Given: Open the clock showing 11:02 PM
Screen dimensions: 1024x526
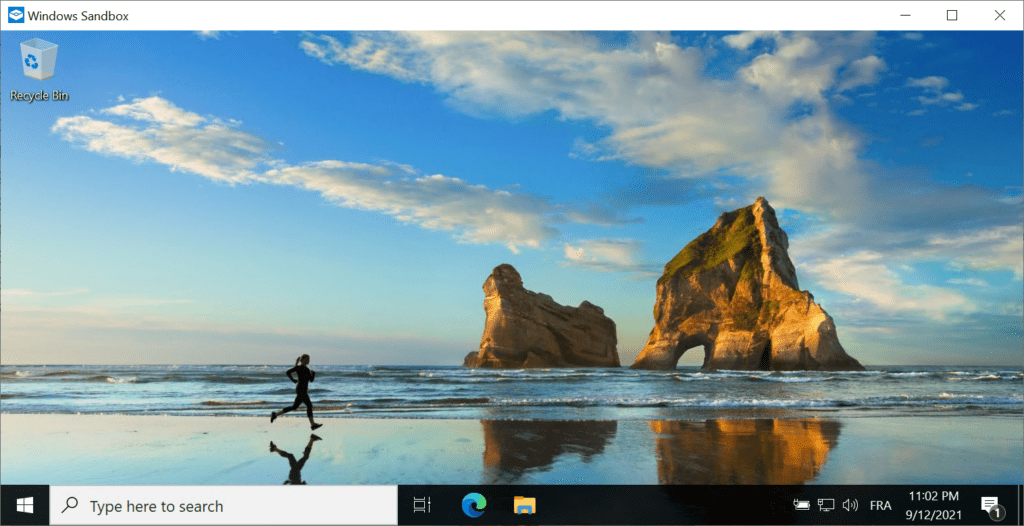Looking at the screenshot, I should click(934, 505).
